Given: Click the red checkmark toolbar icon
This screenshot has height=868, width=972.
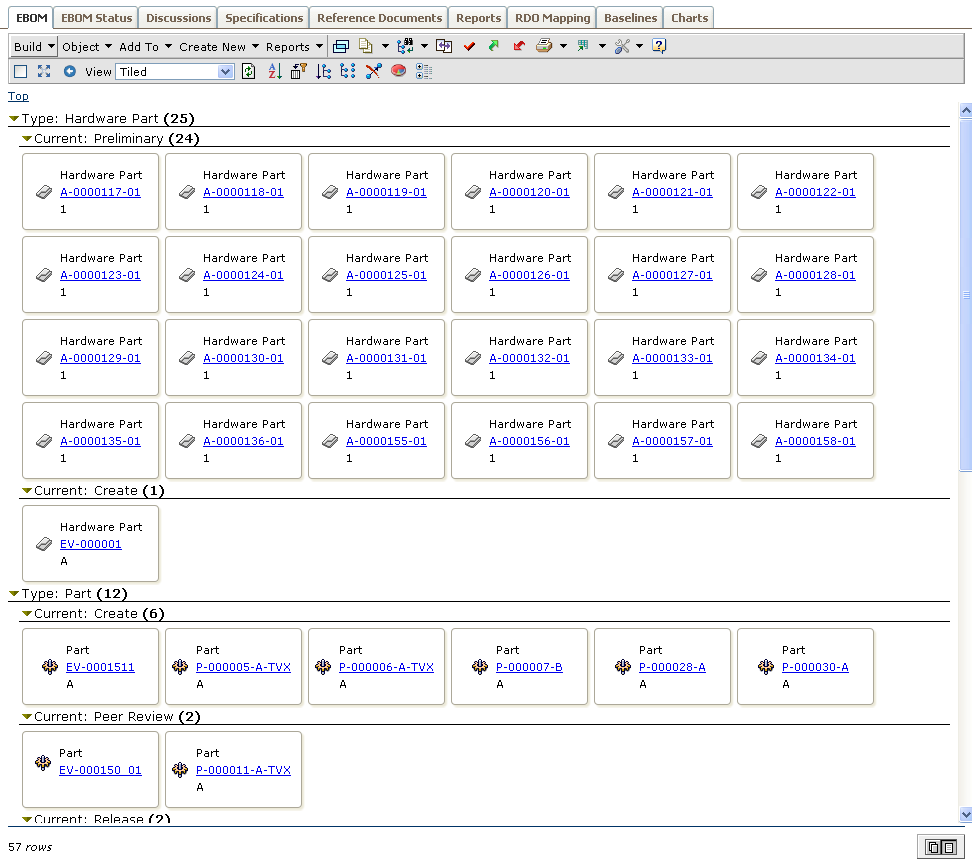Looking at the screenshot, I should (x=469, y=46).
